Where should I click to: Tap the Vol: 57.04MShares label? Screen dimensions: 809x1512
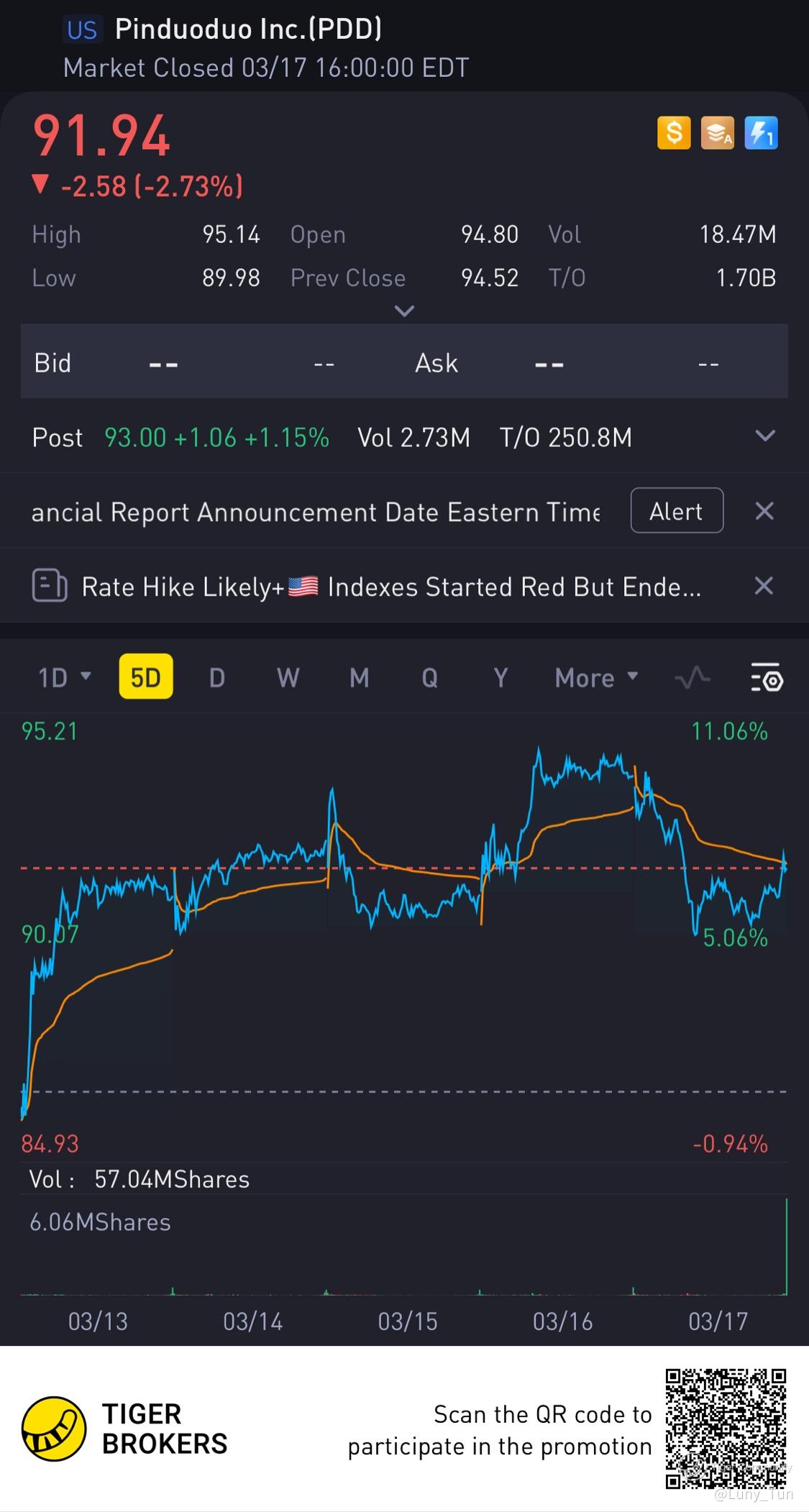(139, 1179)
